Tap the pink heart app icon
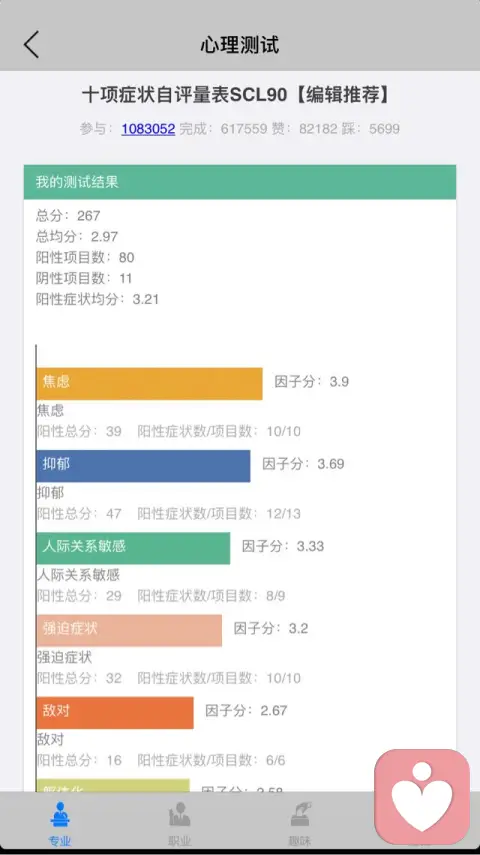 click(x=422, y=797)
